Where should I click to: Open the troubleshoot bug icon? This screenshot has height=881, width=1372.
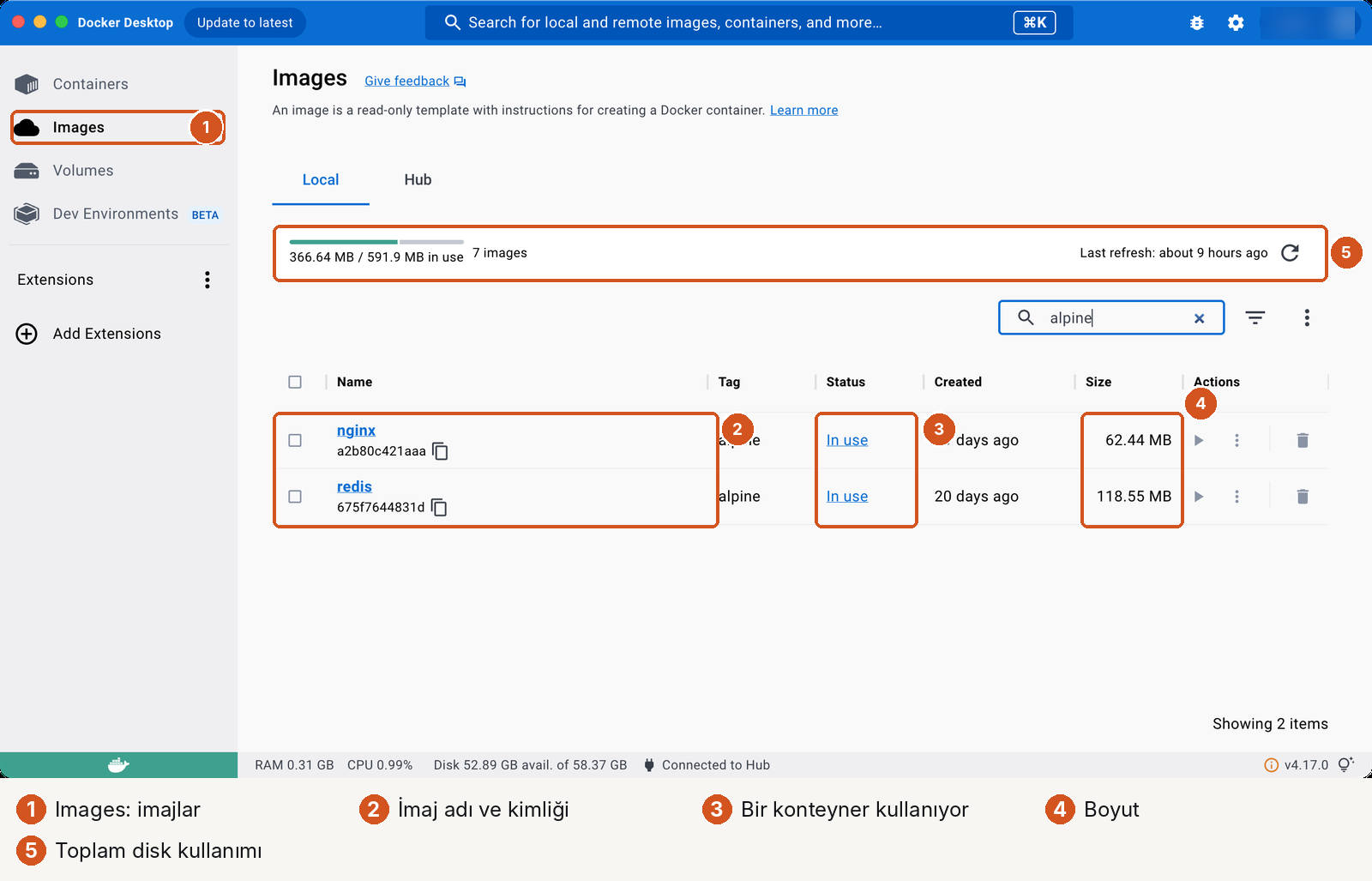1197,23
